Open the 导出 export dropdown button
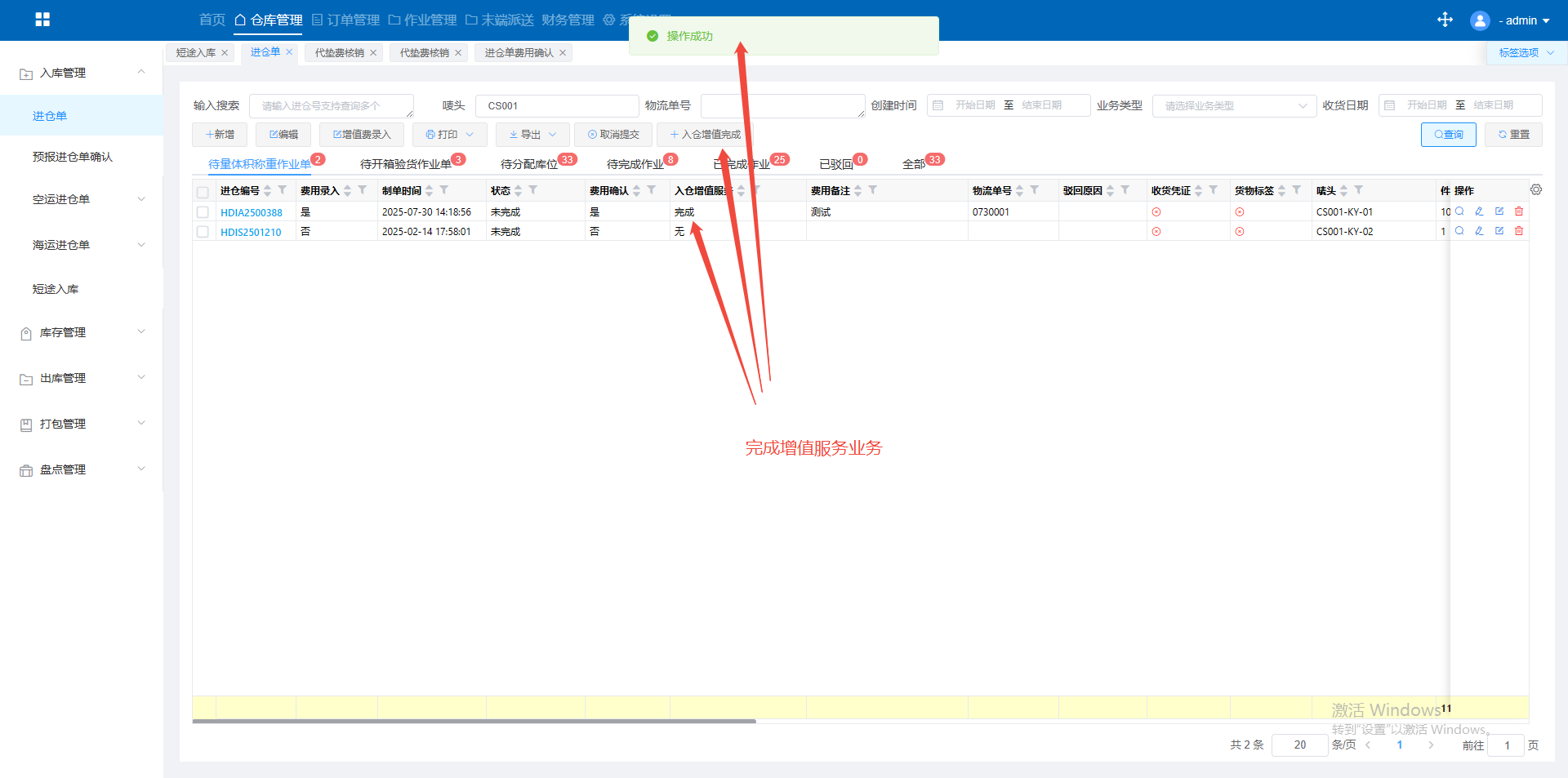Viewport: 1568px width, 778px height. click(x=532, y=135)
